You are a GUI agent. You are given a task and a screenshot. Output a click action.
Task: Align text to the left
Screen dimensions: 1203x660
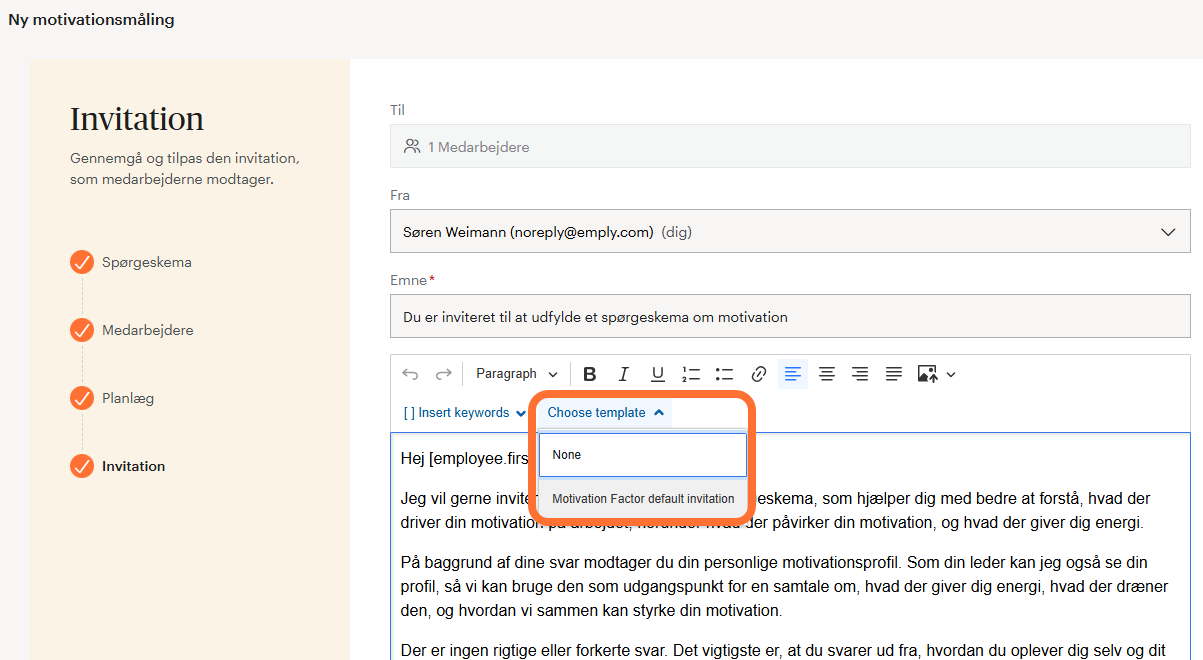click(793, 374)
